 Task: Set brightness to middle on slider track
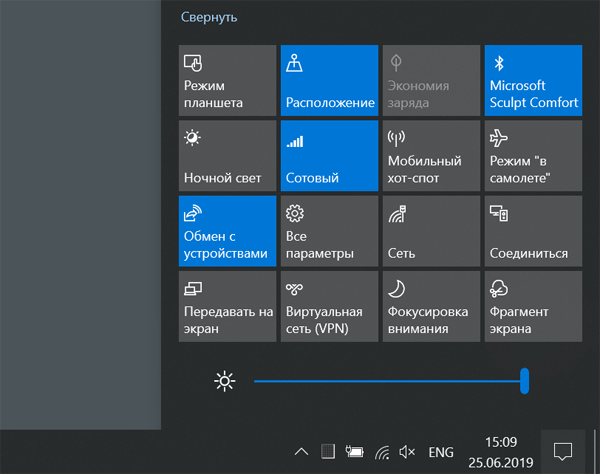coord(389,381)
